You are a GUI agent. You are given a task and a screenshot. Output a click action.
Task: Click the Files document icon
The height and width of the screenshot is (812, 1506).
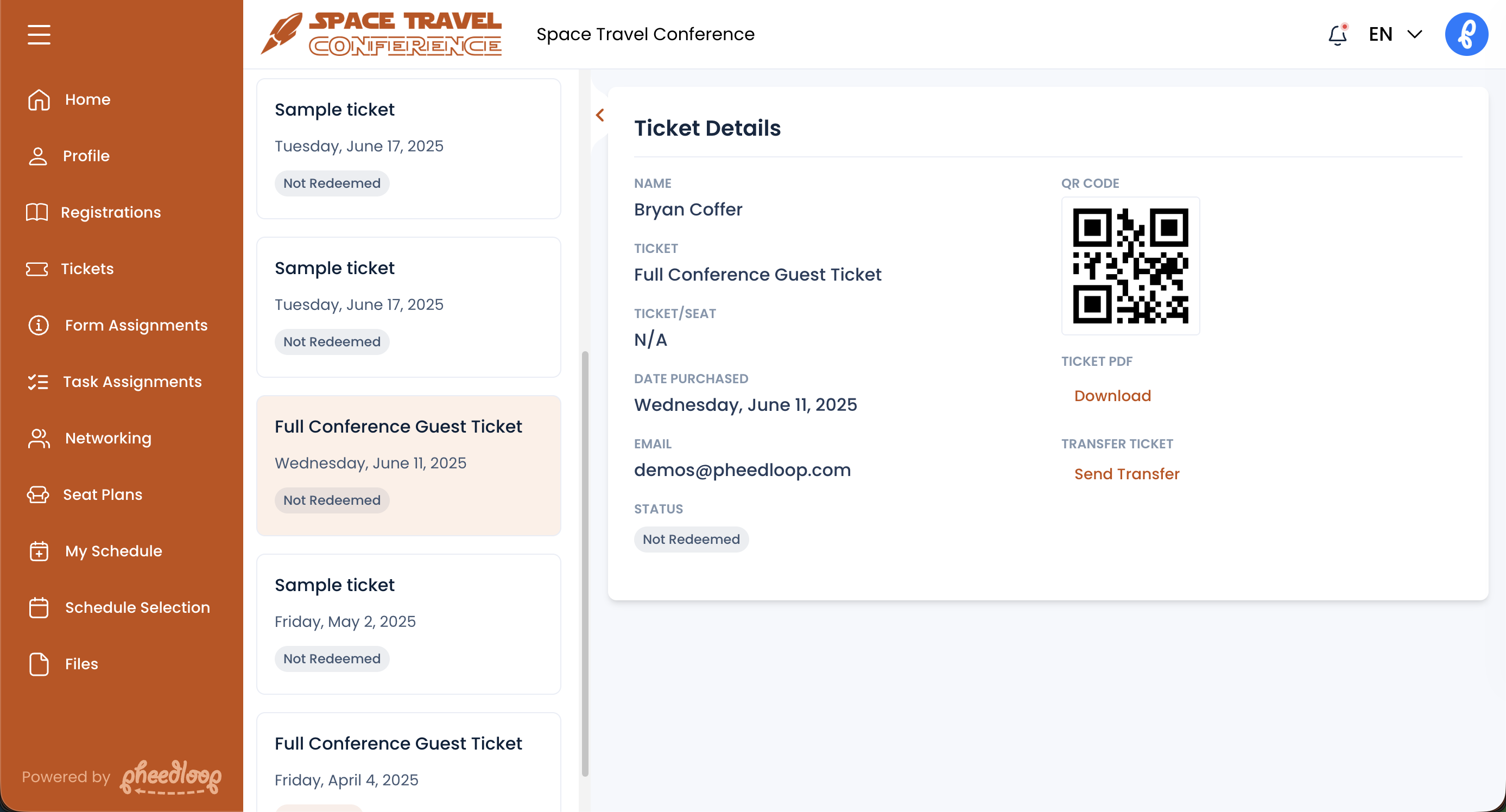point(39,664)
